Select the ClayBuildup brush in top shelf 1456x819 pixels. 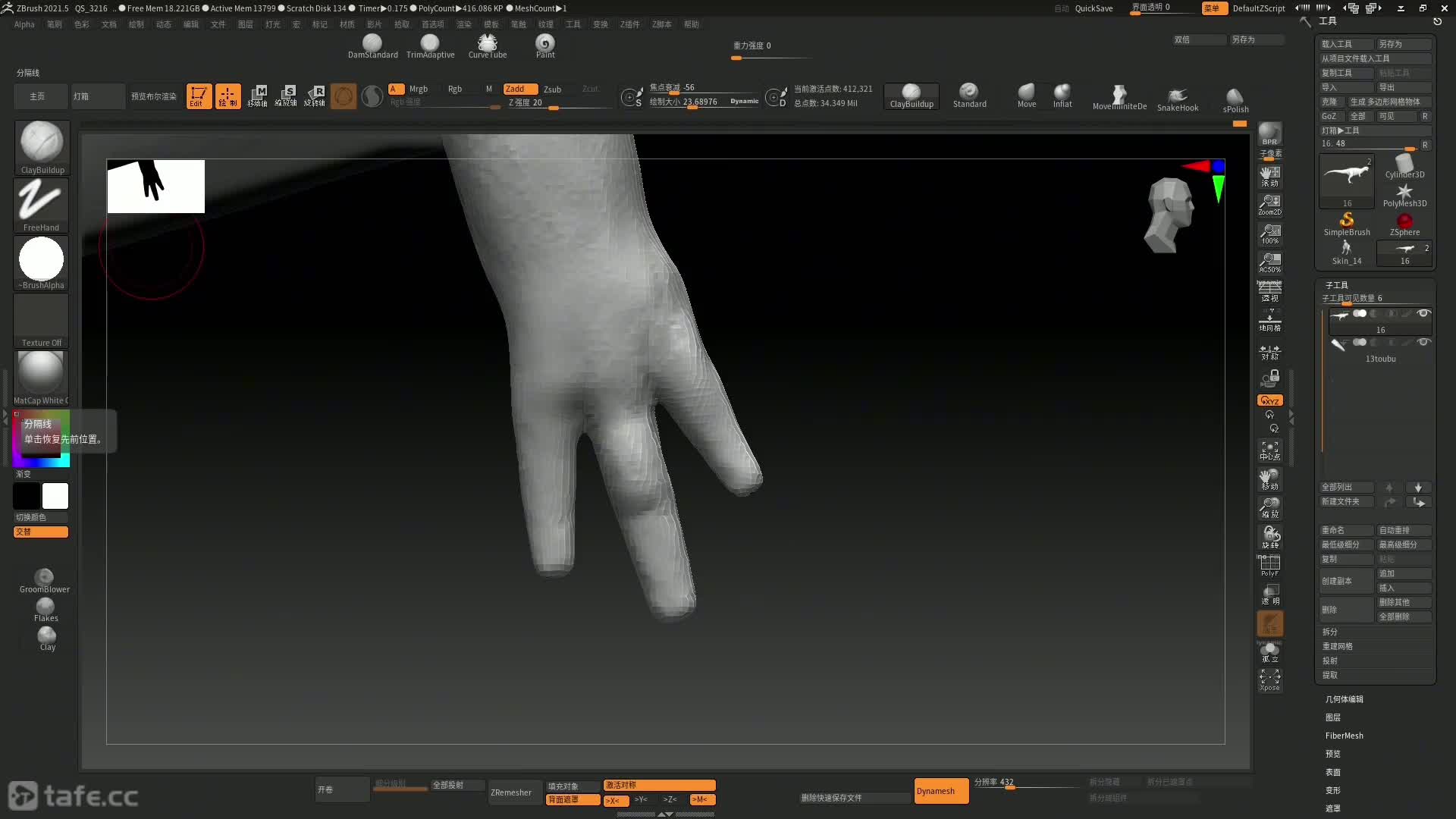coord(912,96)
